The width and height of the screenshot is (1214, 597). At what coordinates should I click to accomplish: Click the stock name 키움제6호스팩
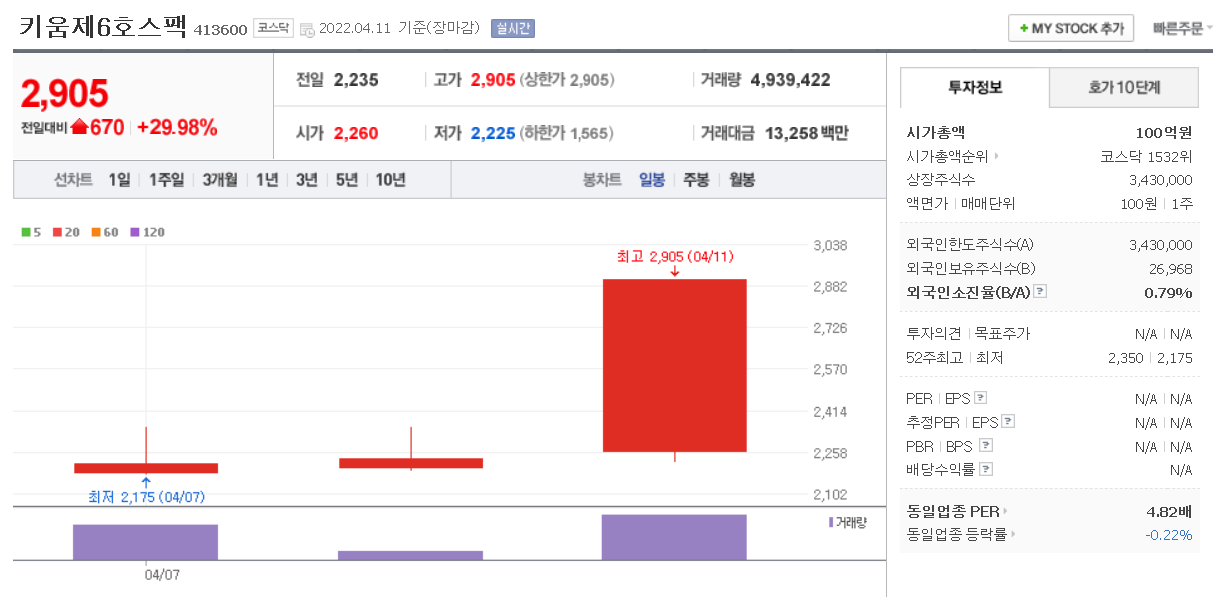coord(103,27)
